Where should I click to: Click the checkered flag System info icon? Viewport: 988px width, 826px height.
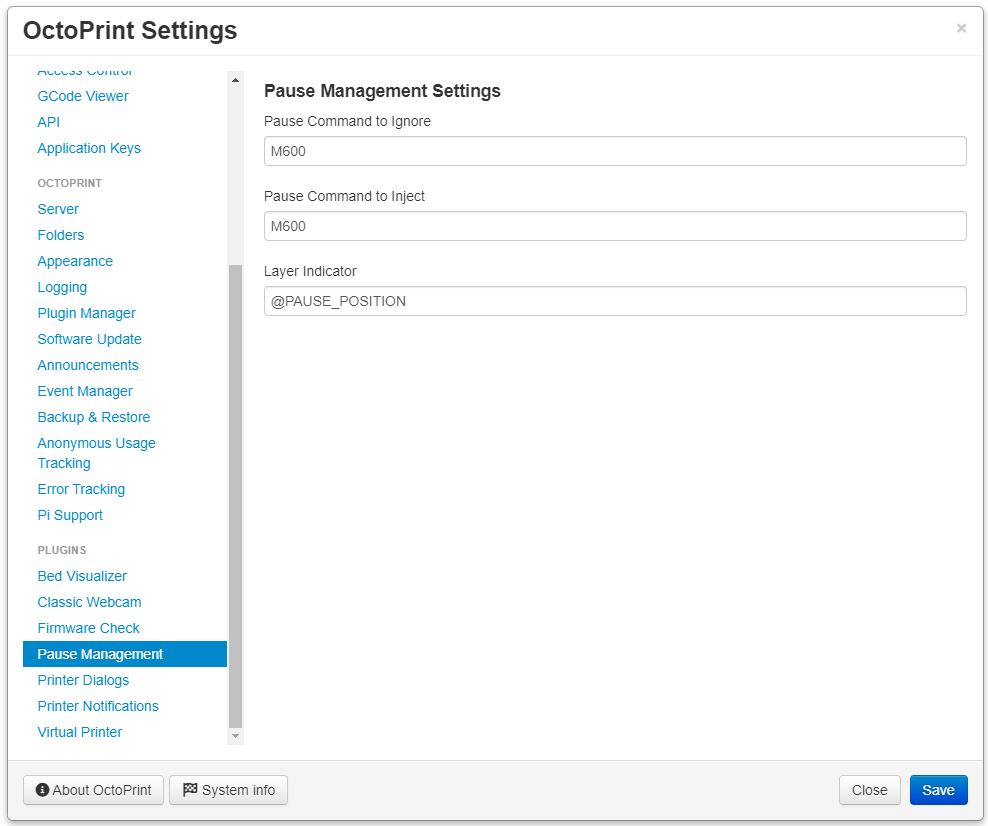[x=190, y=789]
